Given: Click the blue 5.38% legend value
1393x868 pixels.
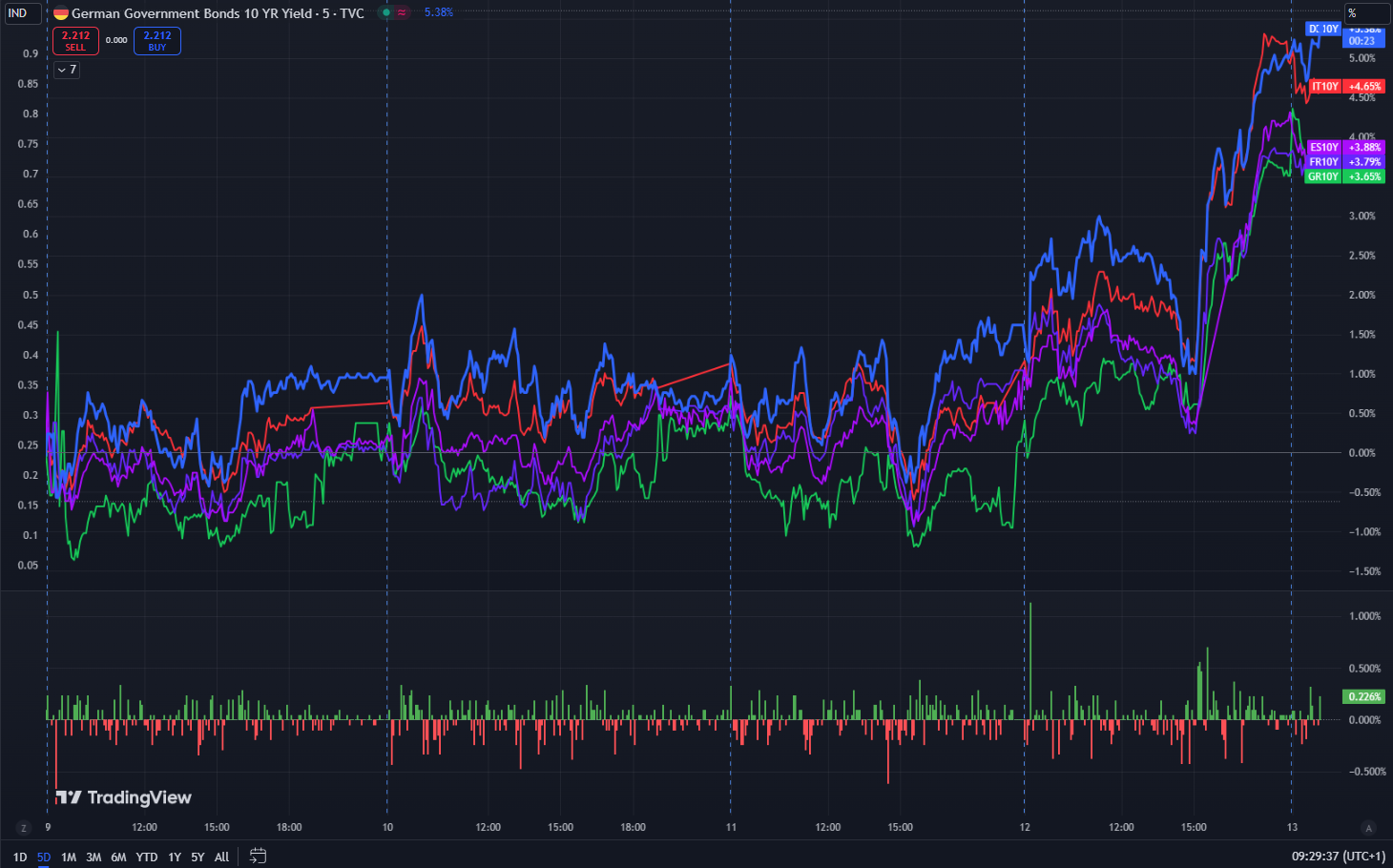Looking at the screenshot, I should coord(439,12).
